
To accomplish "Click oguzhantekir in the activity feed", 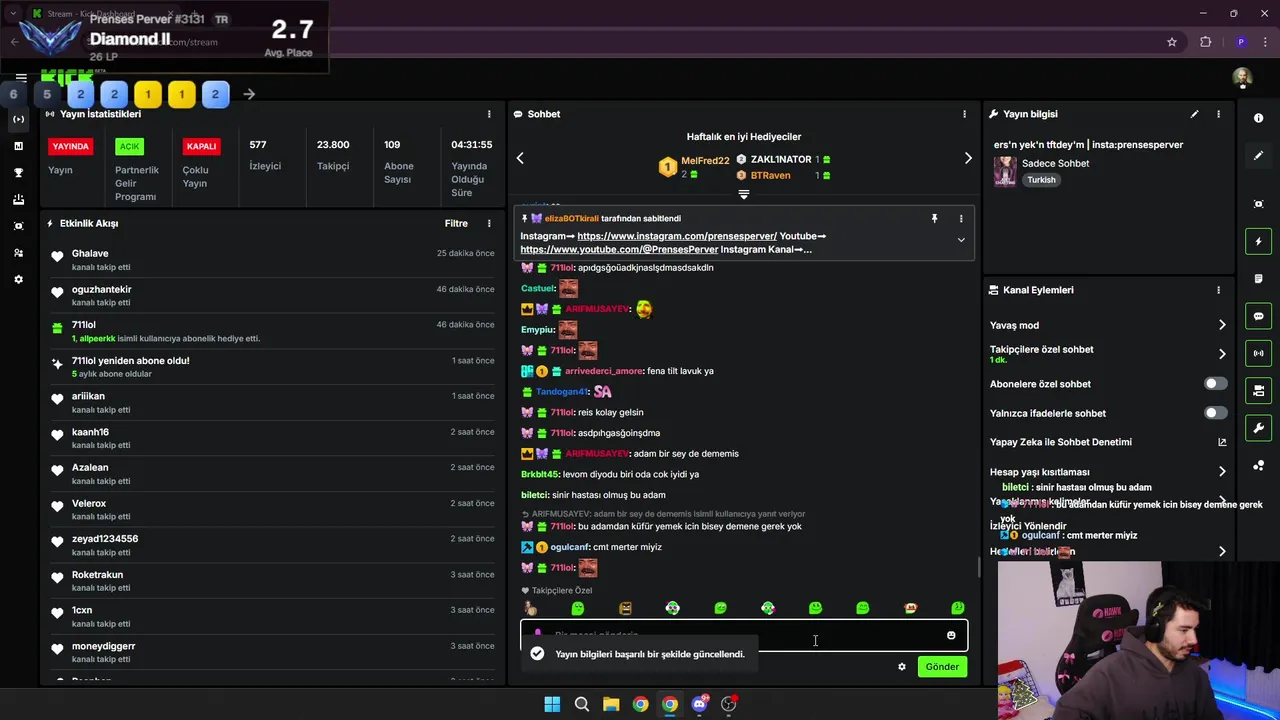I will [x=101, y=289].
